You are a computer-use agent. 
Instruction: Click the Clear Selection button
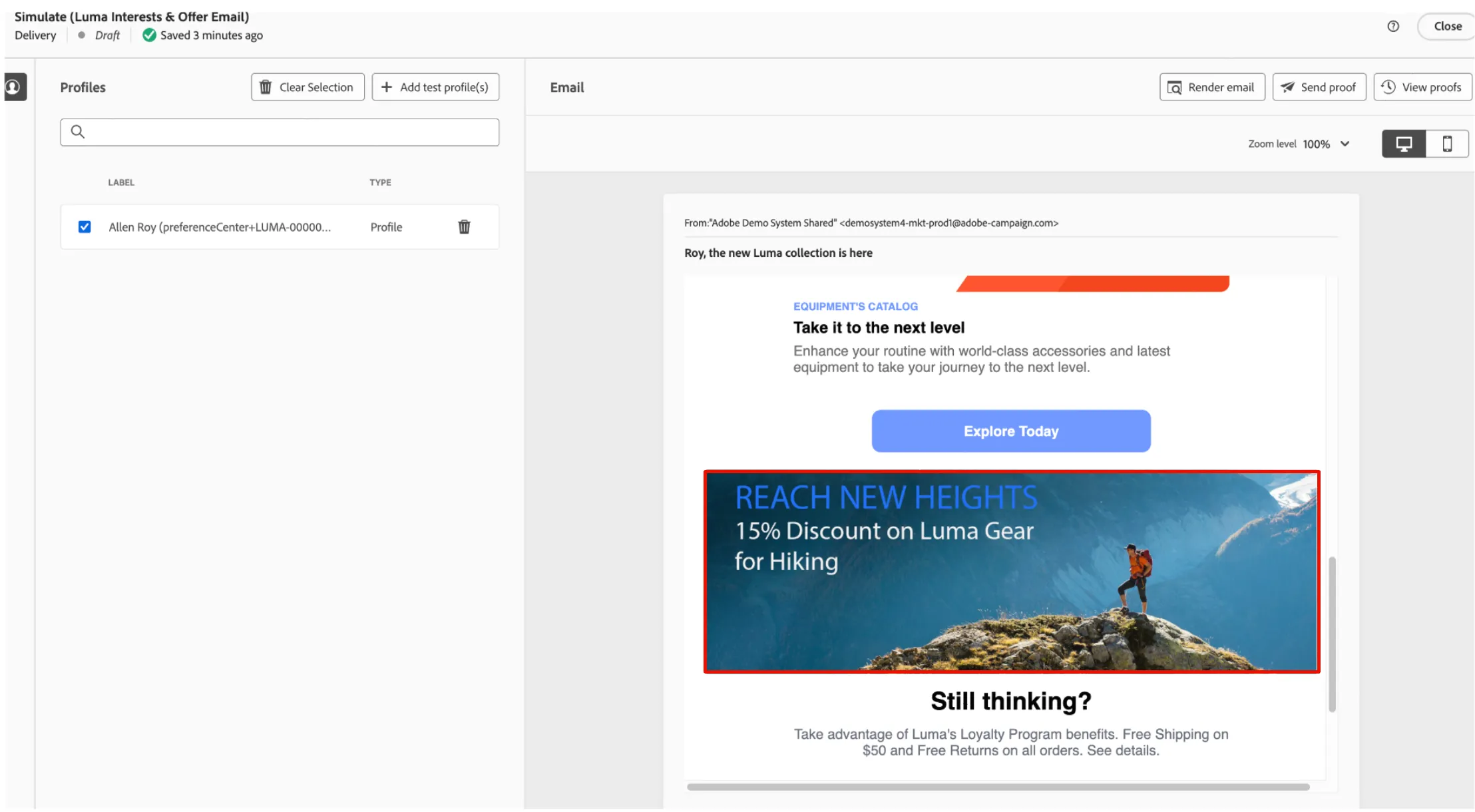point(308,87)
